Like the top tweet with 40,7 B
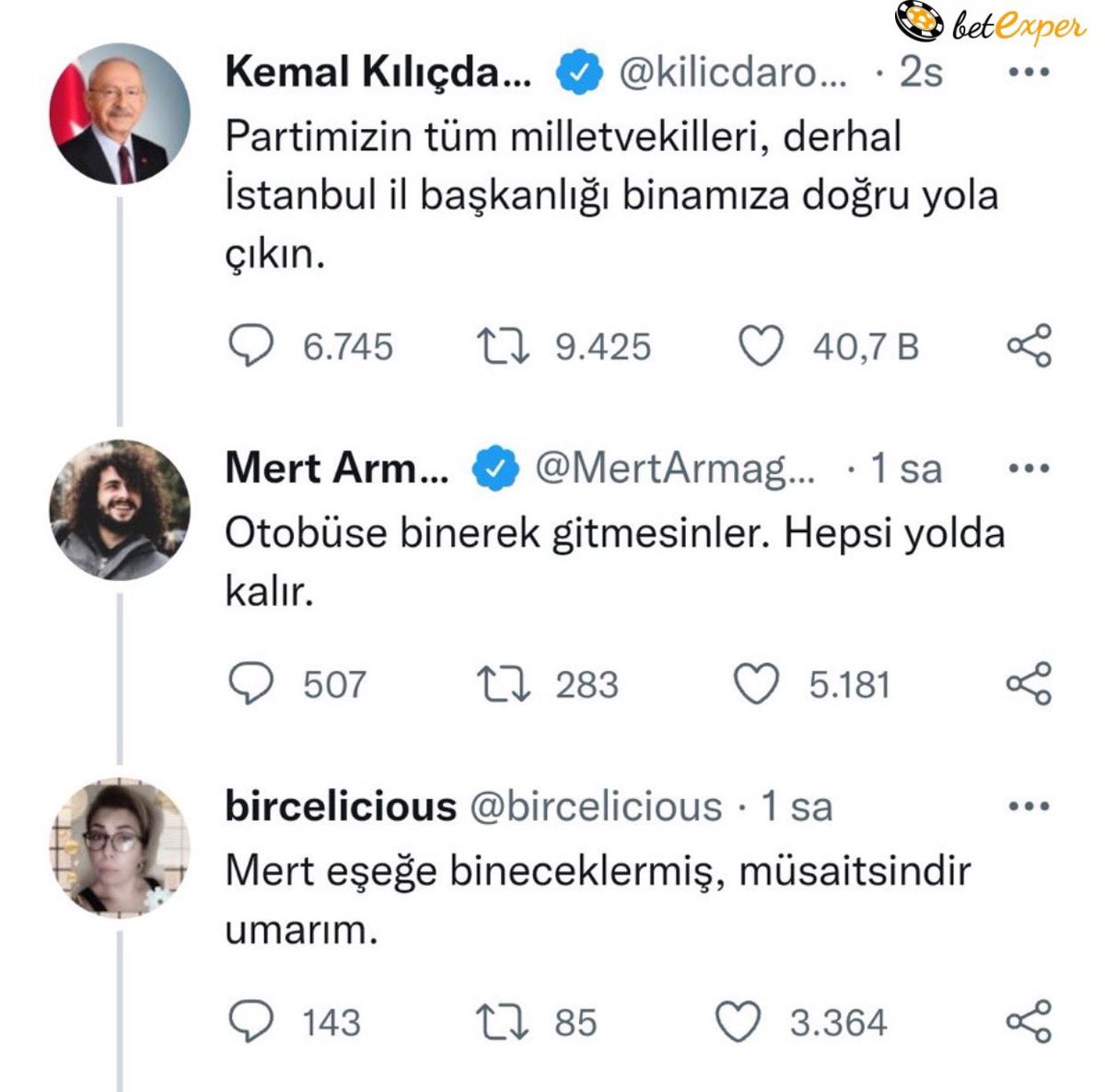 [x=762, y=347]
